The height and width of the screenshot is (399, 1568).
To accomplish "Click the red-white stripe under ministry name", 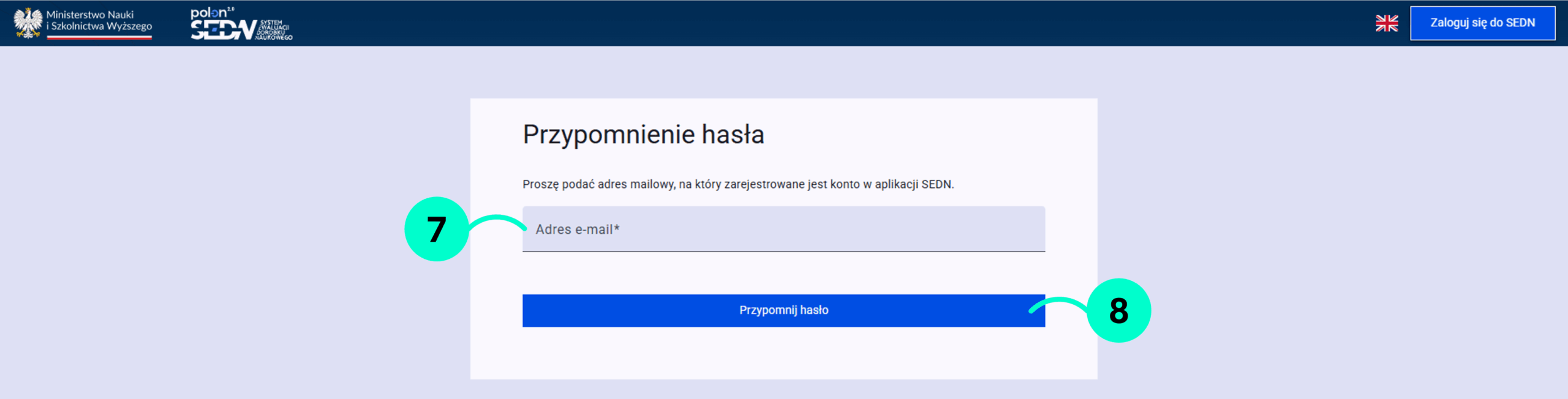I will point(99,37).
